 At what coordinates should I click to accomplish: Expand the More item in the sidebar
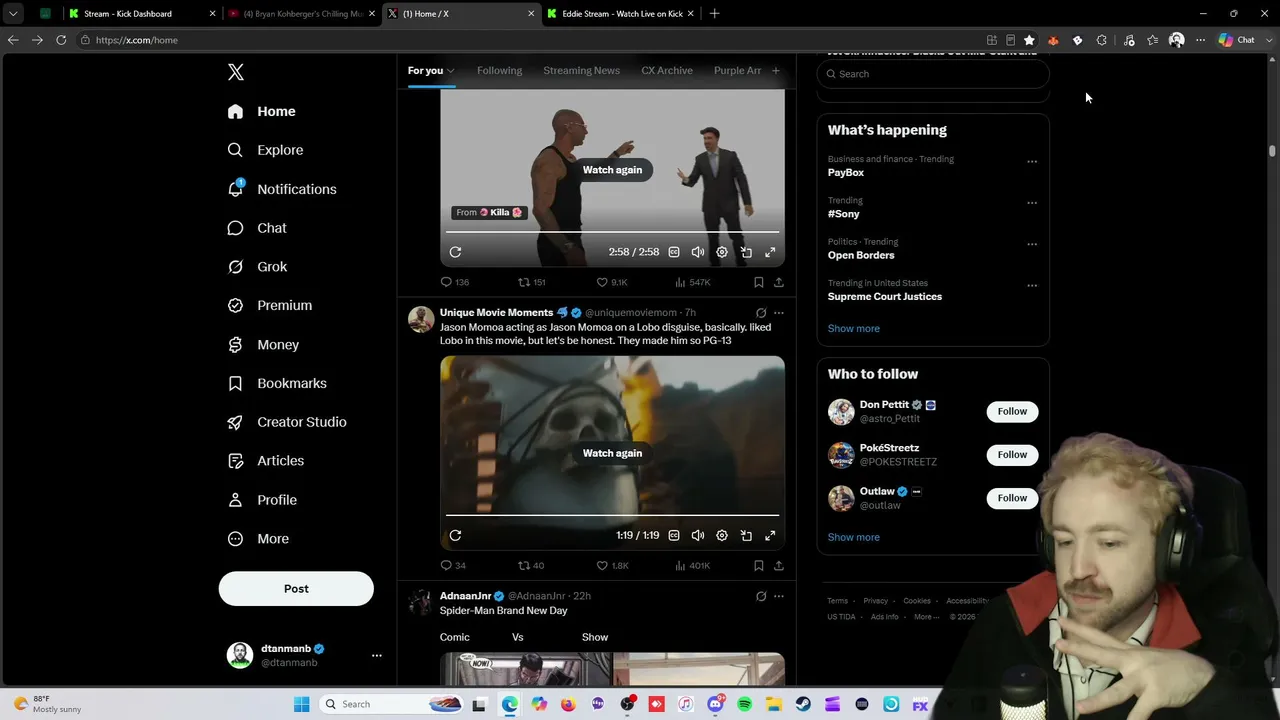(259, 539)
